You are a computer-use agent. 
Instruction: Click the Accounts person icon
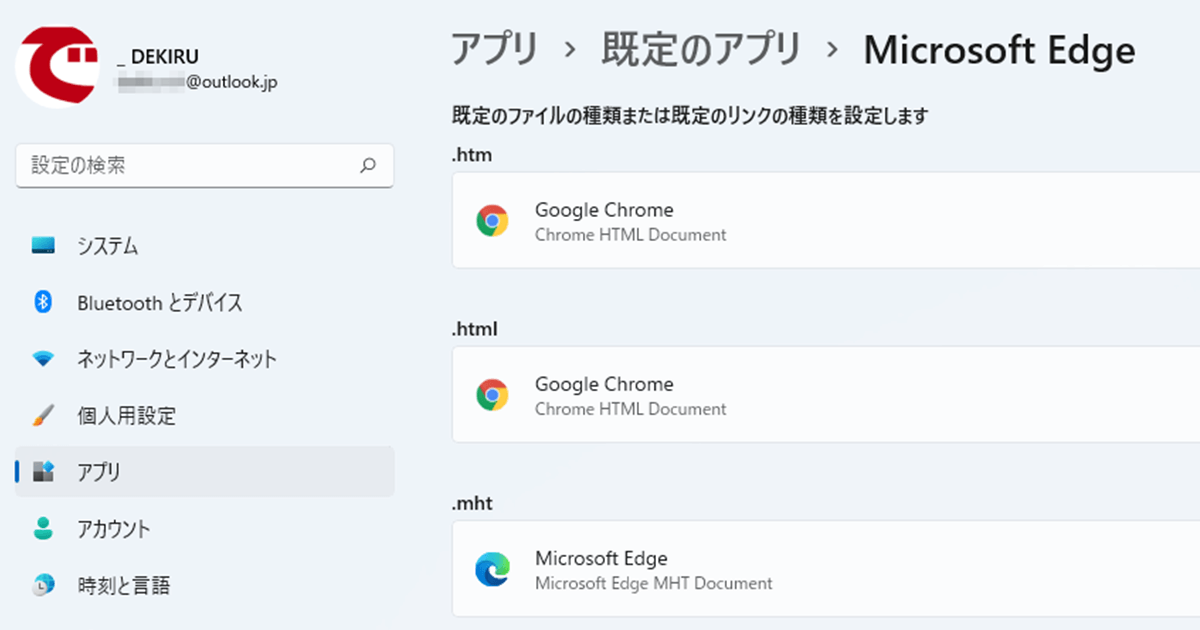point(43,528)
